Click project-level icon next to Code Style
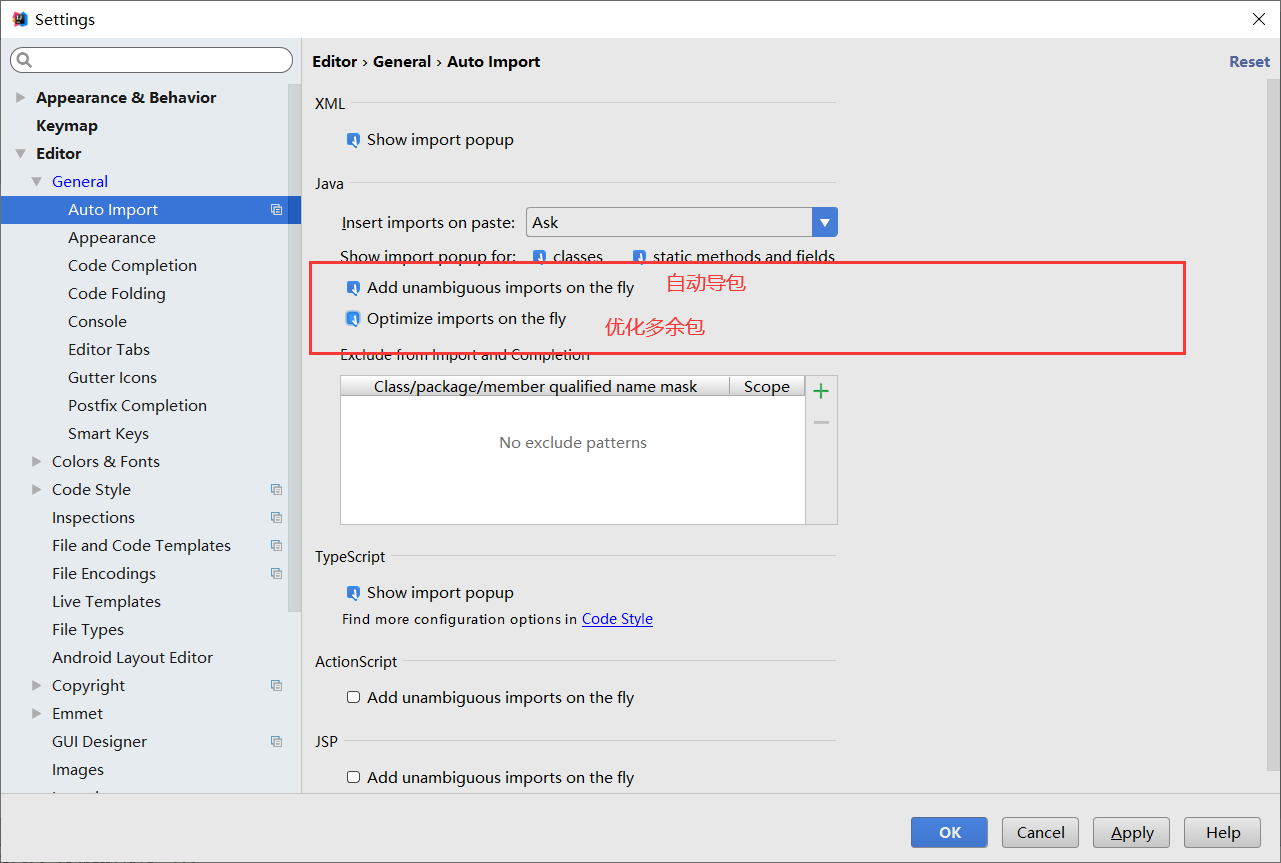The height and width of the screenshot is (863, 1281). [x=276, y=490]
